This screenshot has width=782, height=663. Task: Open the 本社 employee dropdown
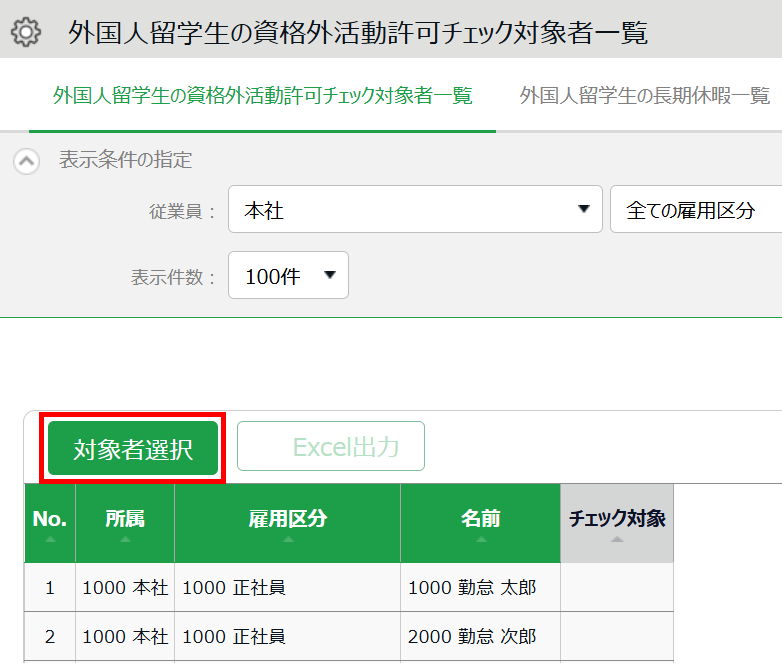[x=415, y=210]
